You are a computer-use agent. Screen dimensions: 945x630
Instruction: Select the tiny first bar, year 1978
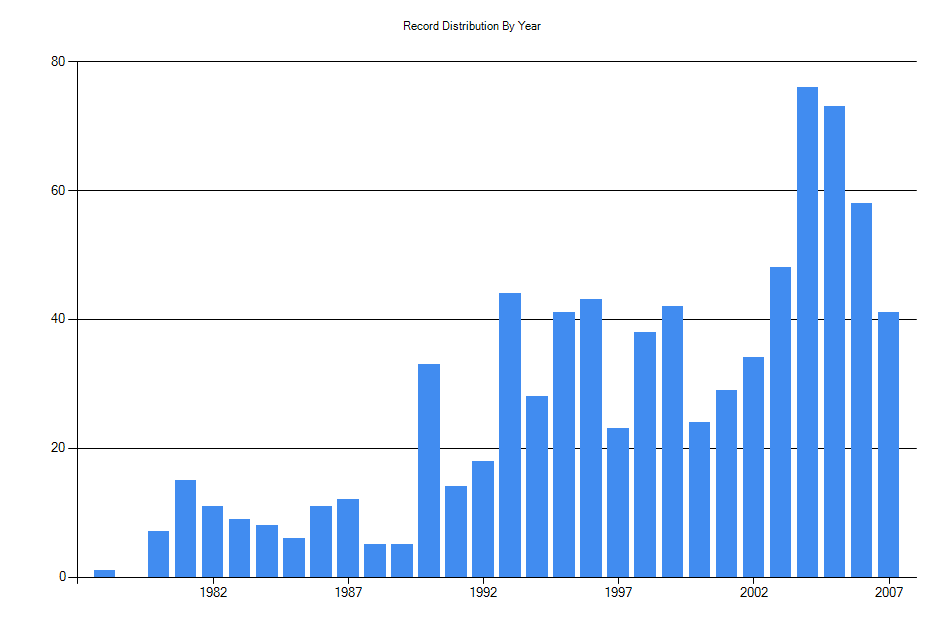click(104, 573)
